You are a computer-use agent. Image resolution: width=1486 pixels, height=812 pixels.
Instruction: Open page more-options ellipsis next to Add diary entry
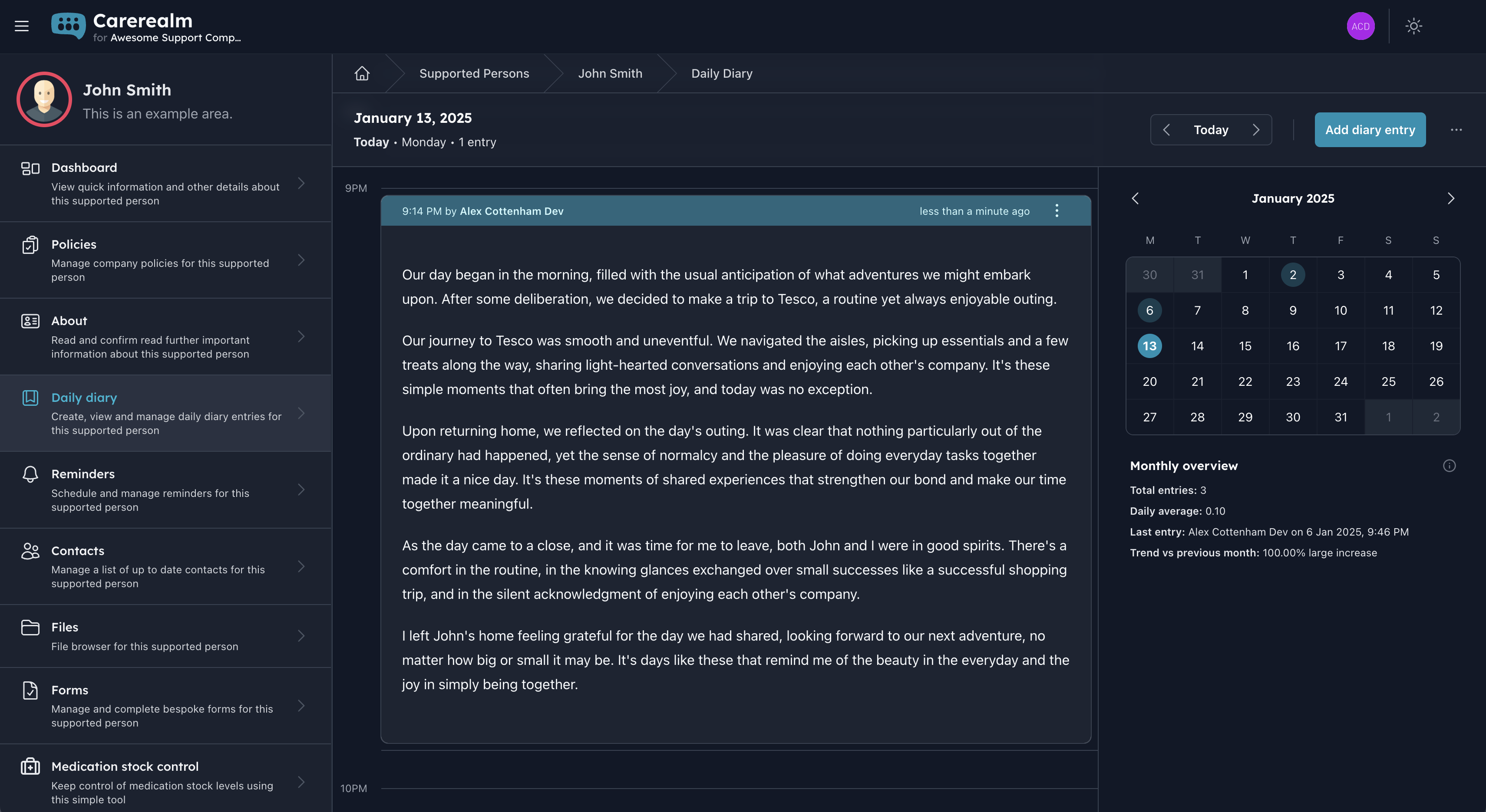(x=1456, y=130)
